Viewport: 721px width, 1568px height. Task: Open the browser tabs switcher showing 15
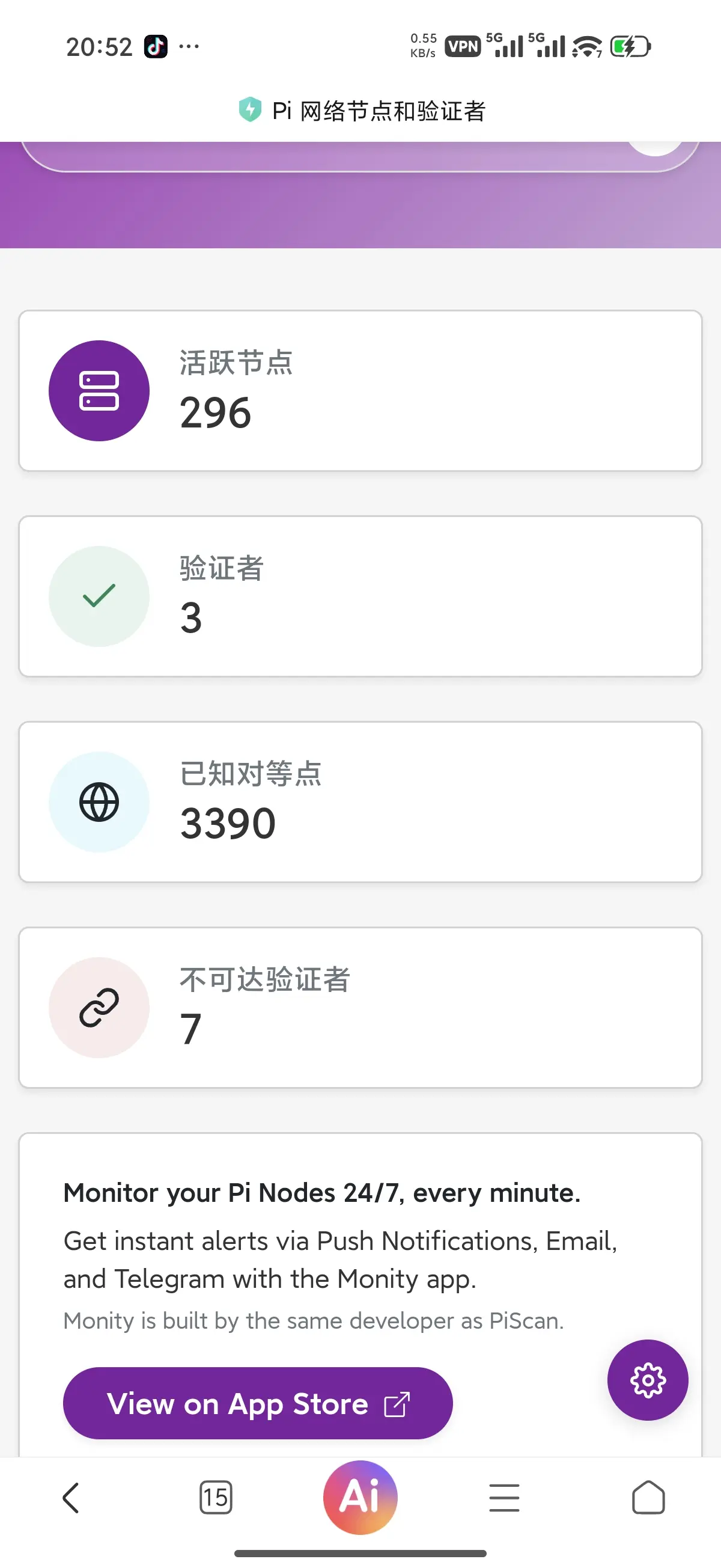[x=215, y=1498]
